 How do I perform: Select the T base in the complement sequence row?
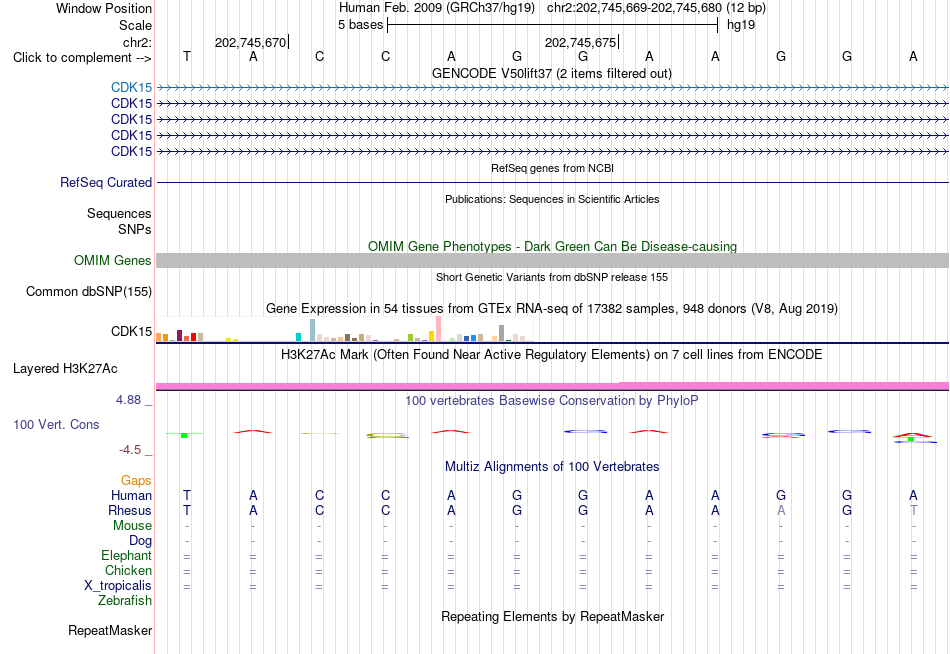coord(187,56)
